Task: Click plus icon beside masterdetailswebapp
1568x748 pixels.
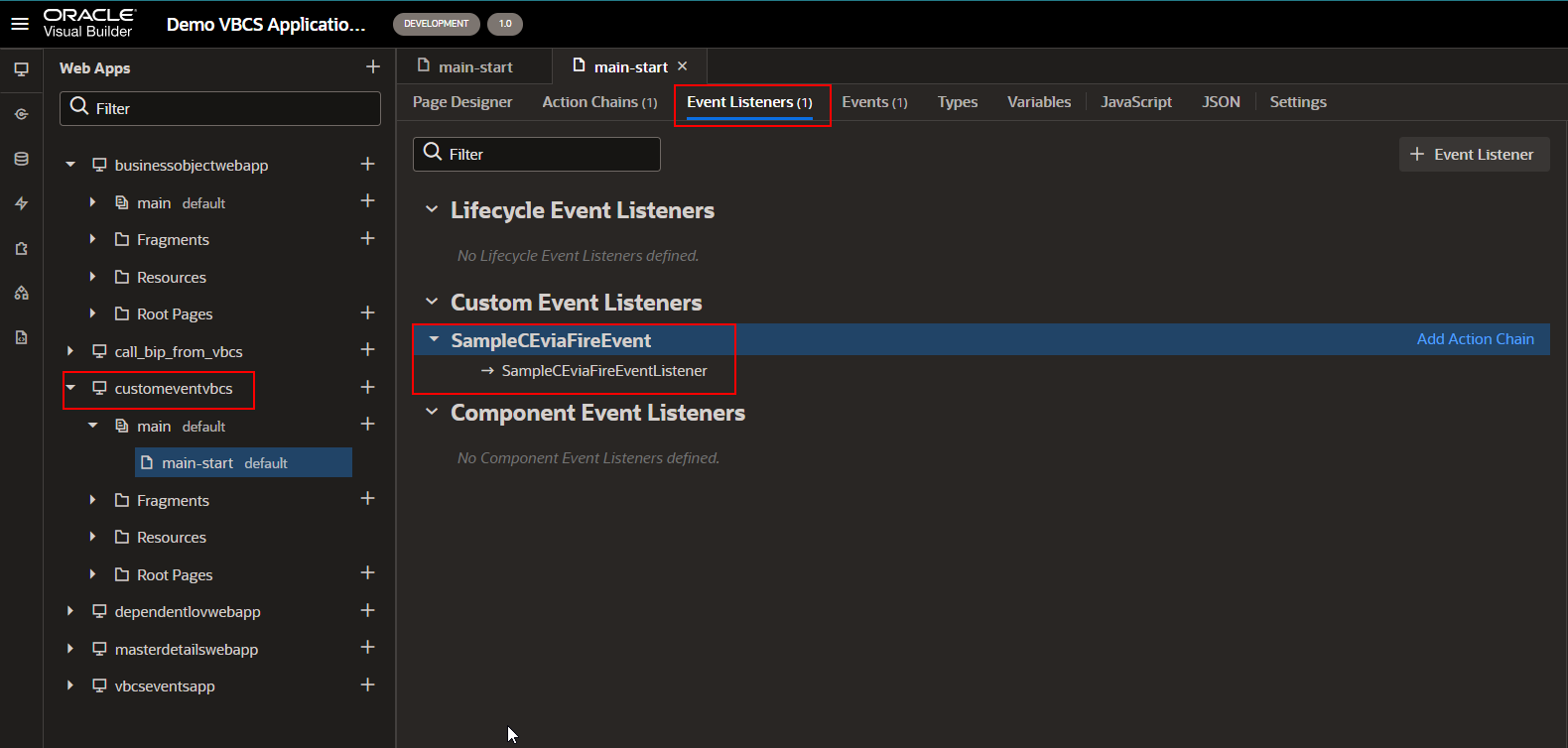Action: pyautogui.click(x=367, y=647)
